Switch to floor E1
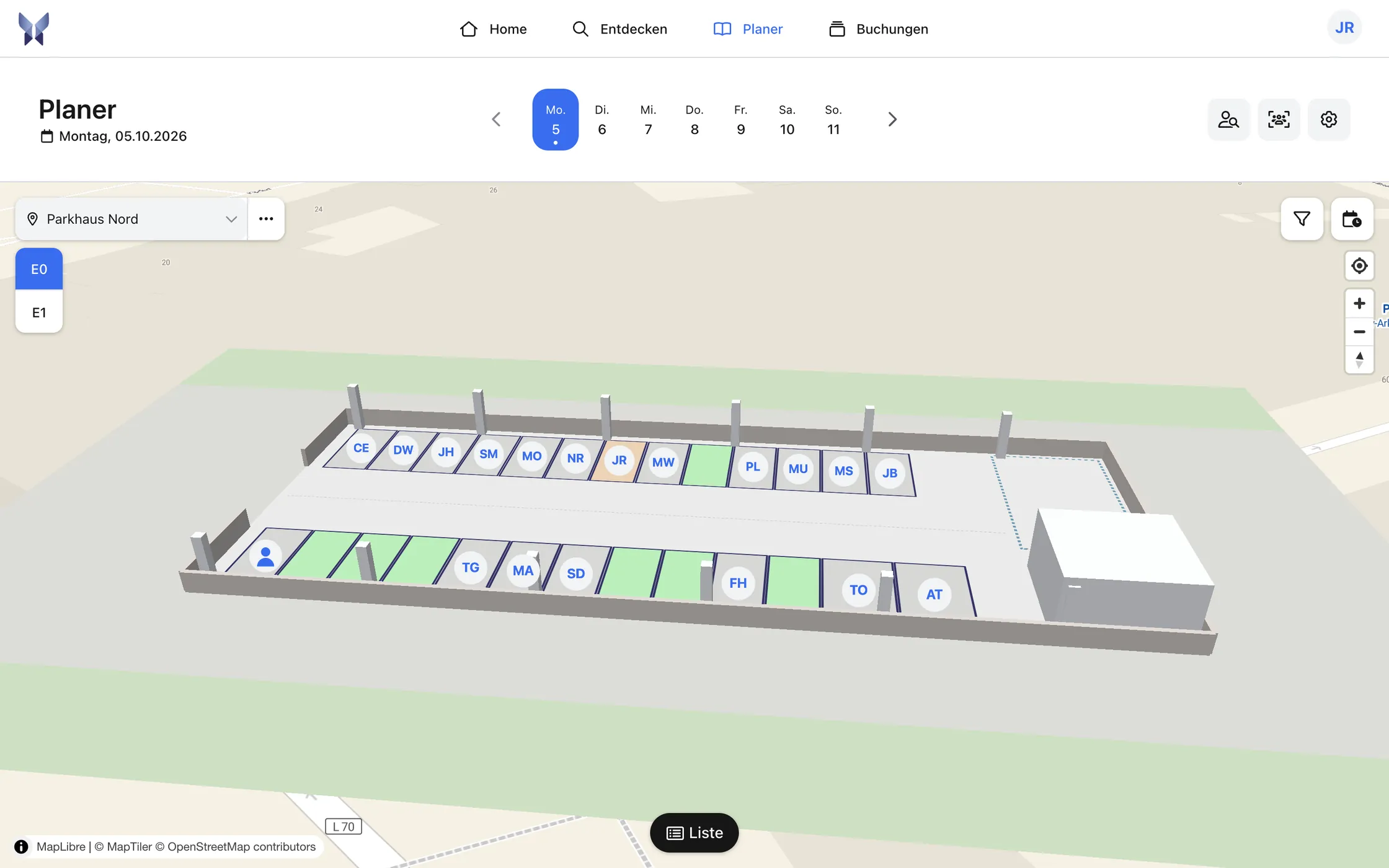This screenshot has width=1389, height=868. click(39, 312)
